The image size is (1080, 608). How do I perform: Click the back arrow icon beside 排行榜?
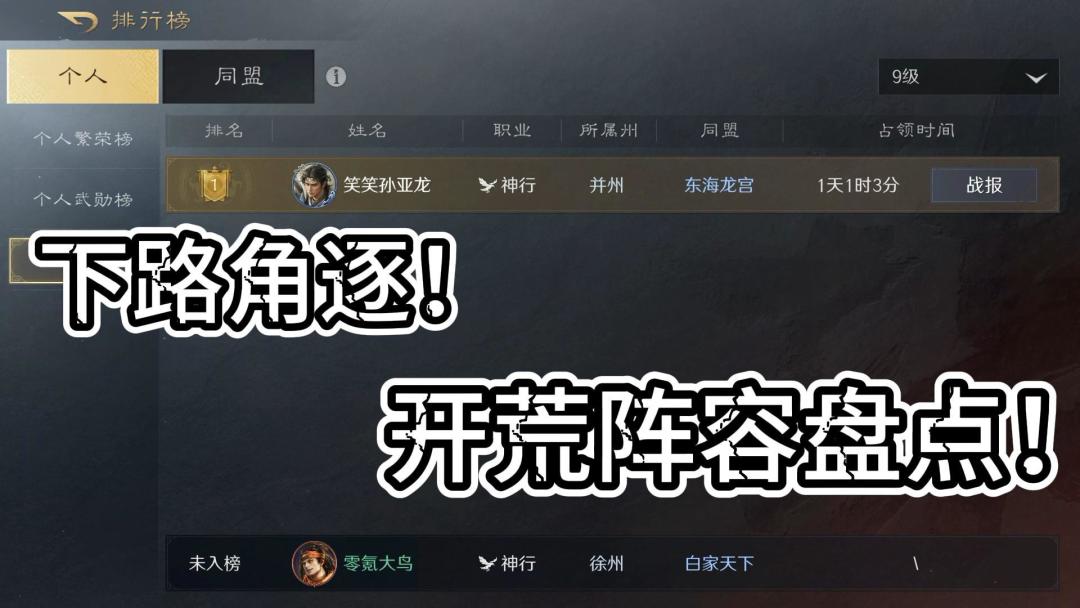click(x=77, y=21)
